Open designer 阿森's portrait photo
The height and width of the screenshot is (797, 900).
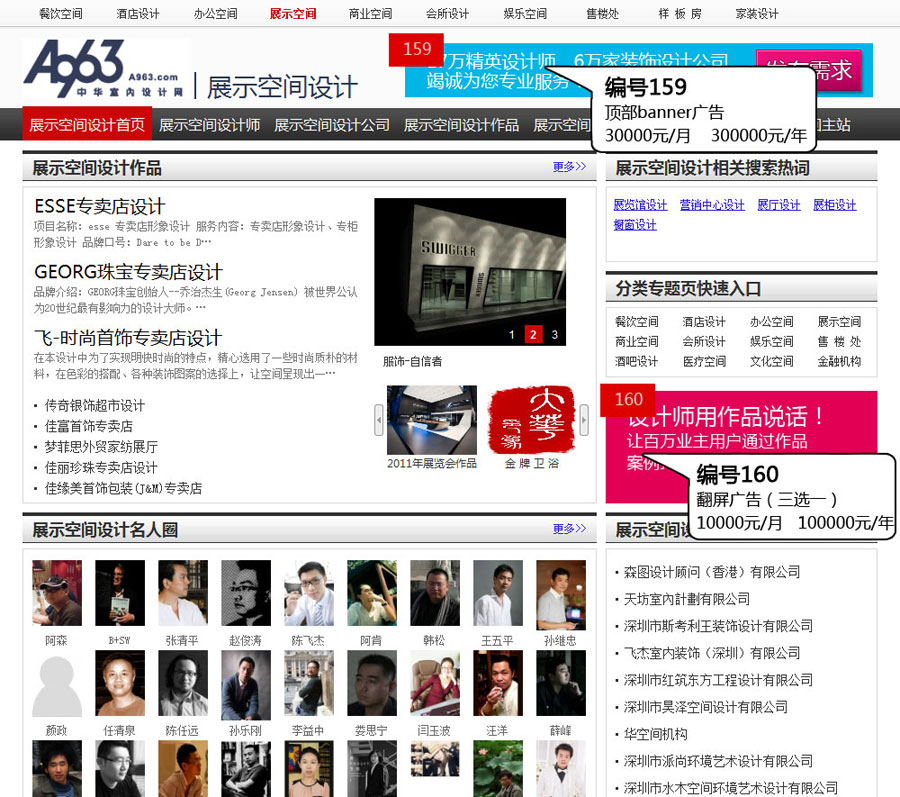(x=57, y=593)
